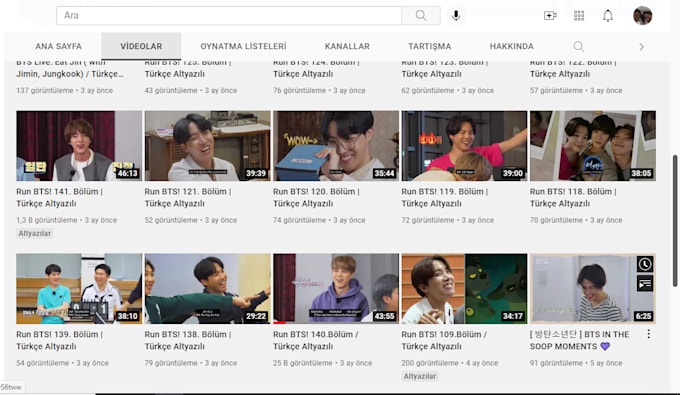Screen dimensions: 680x395
Task: Search within channel magnifier icon
Action: [x=579, y=46]
